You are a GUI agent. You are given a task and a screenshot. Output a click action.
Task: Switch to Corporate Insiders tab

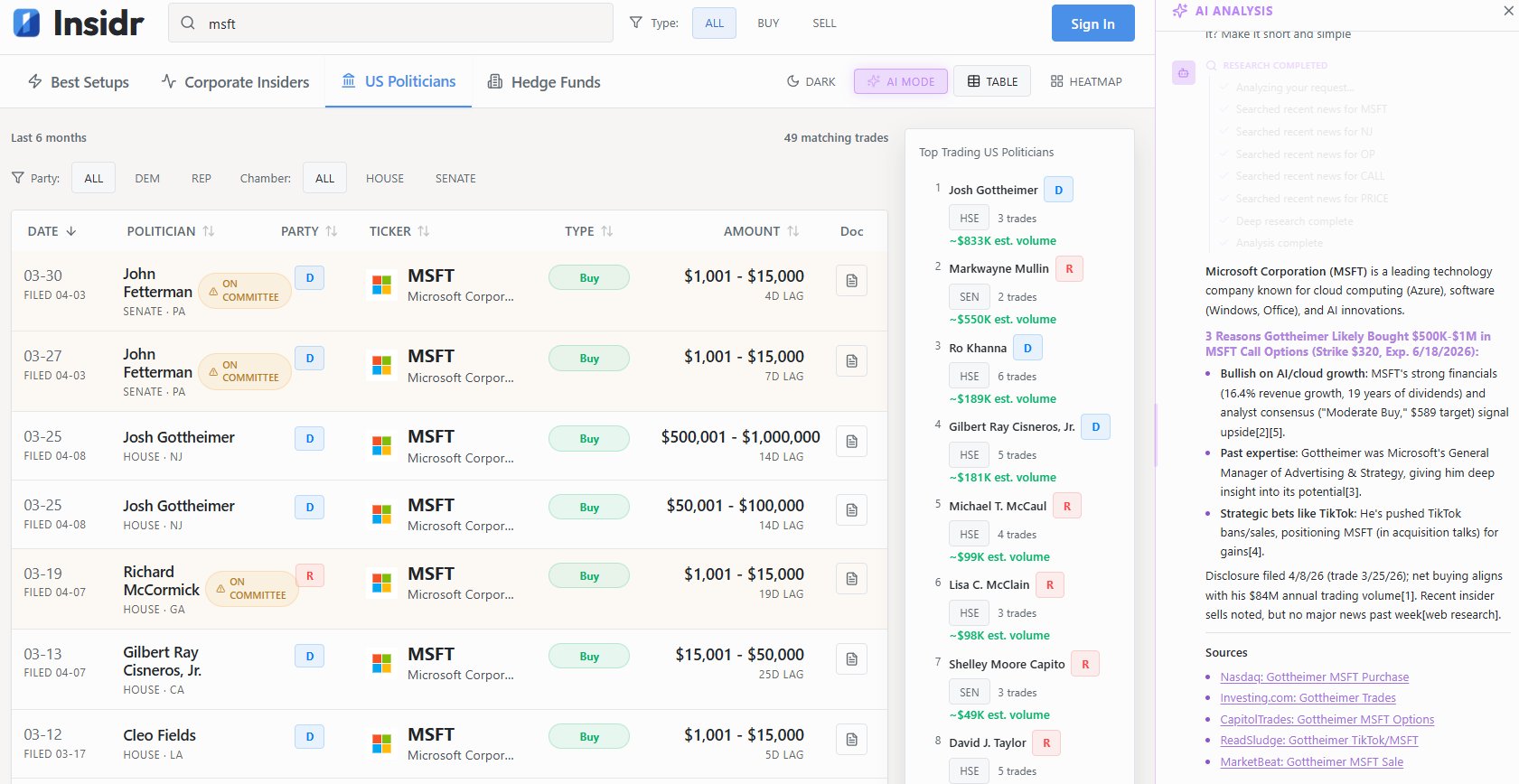point(235,82)
